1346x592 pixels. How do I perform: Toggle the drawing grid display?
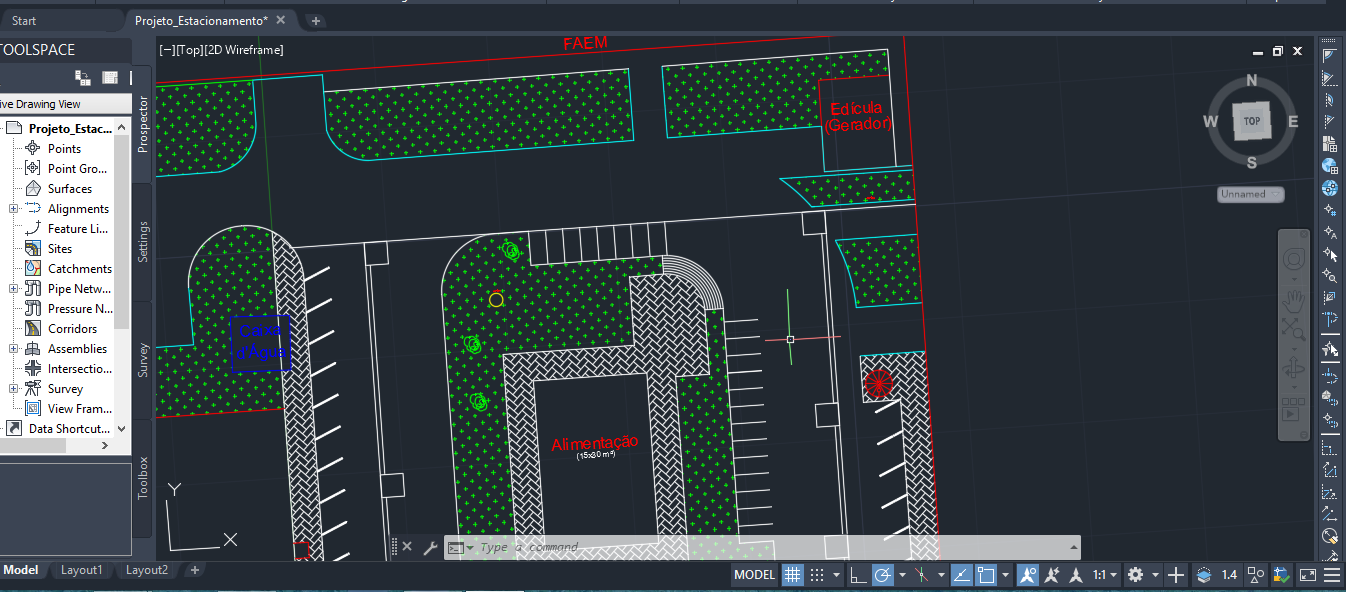click(792, 575)
